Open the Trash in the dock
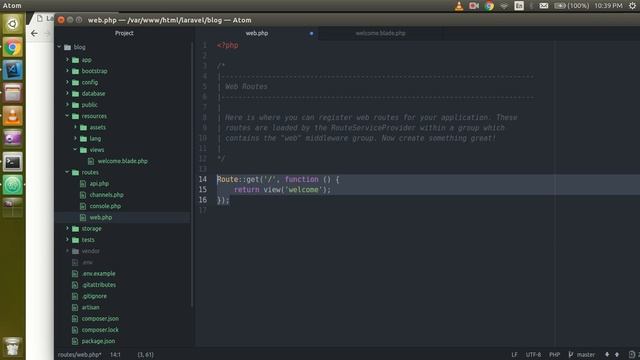640x360 pixels. point(13,347)
